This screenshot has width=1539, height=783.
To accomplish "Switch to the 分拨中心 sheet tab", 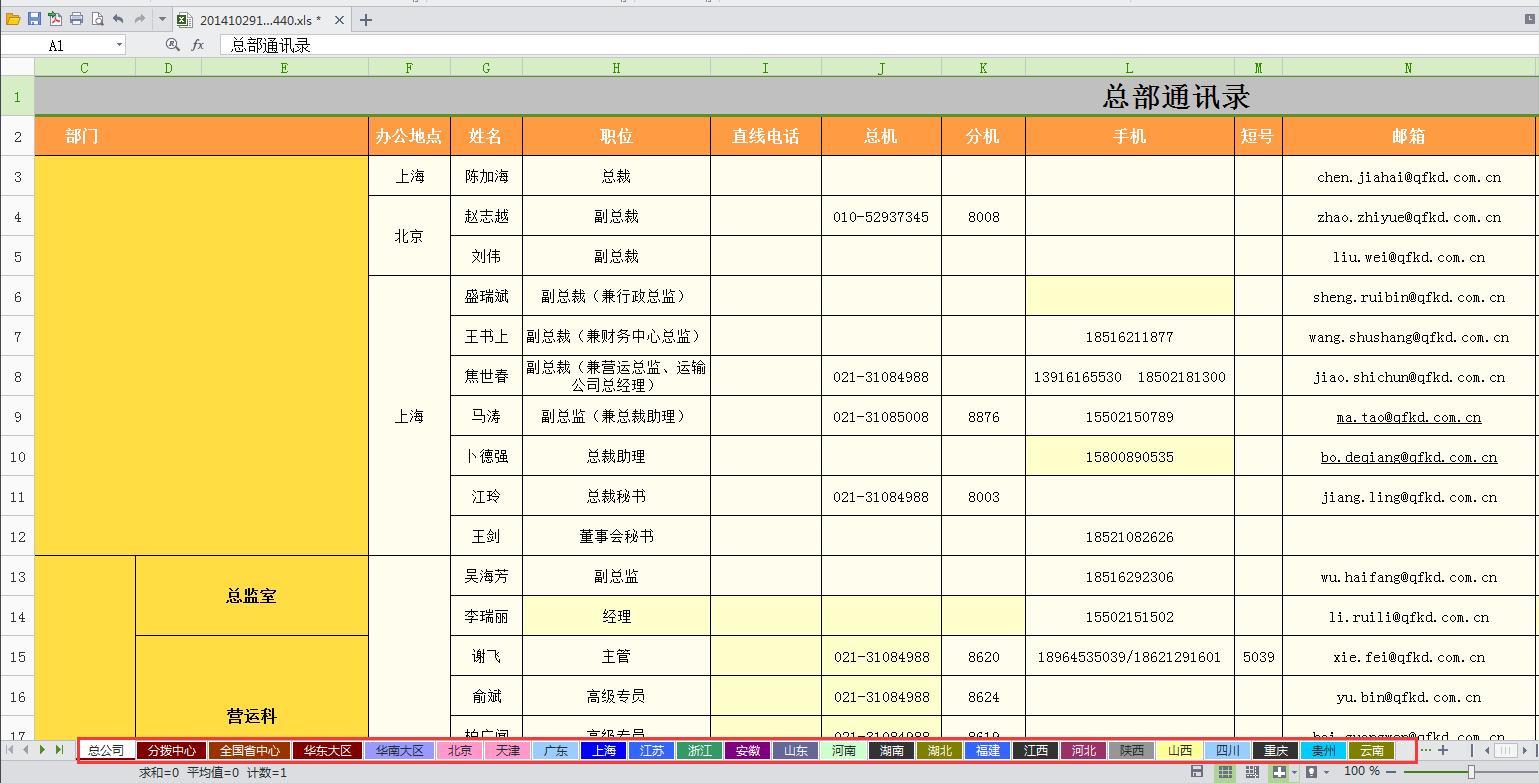I will click(172, 750).
